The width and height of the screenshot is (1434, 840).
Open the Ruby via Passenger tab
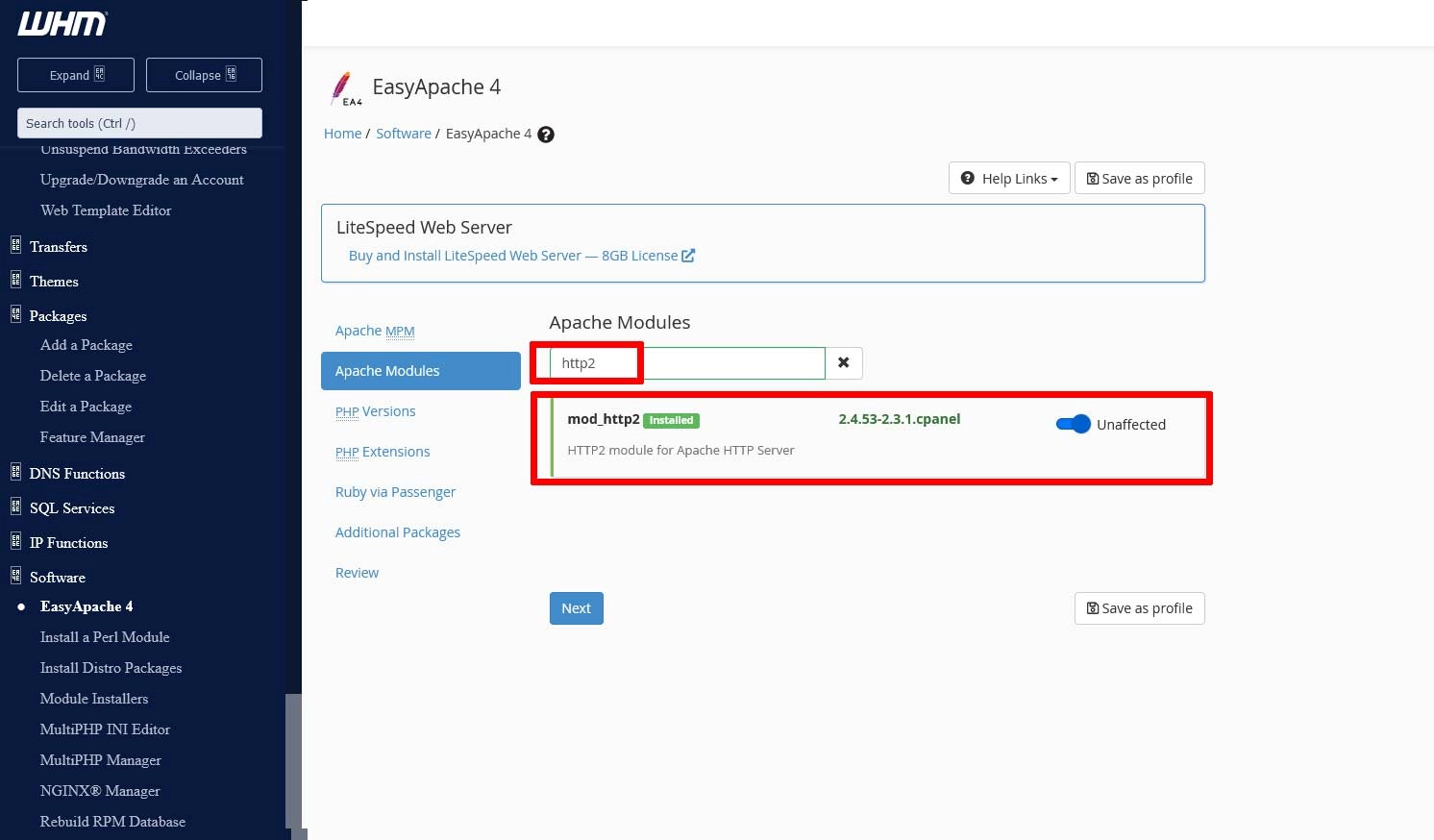click(395, 492)
